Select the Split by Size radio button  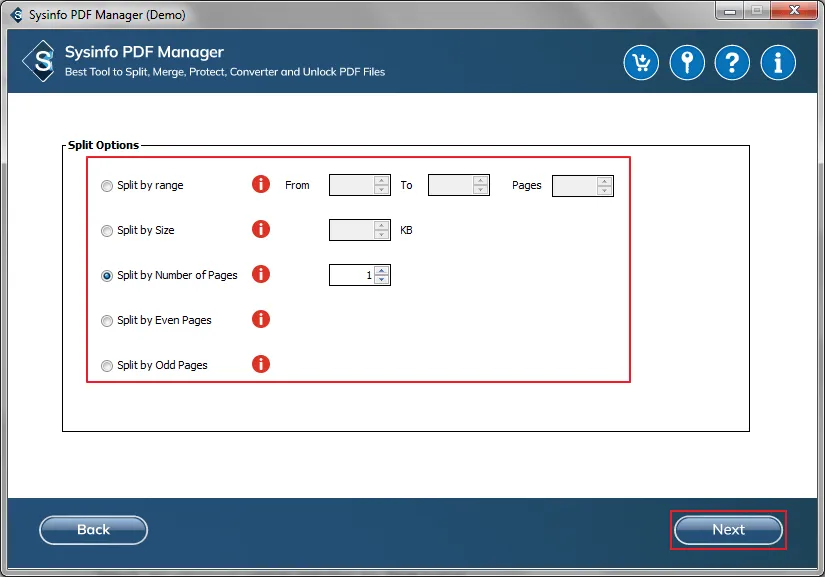[x=107, y=231]
